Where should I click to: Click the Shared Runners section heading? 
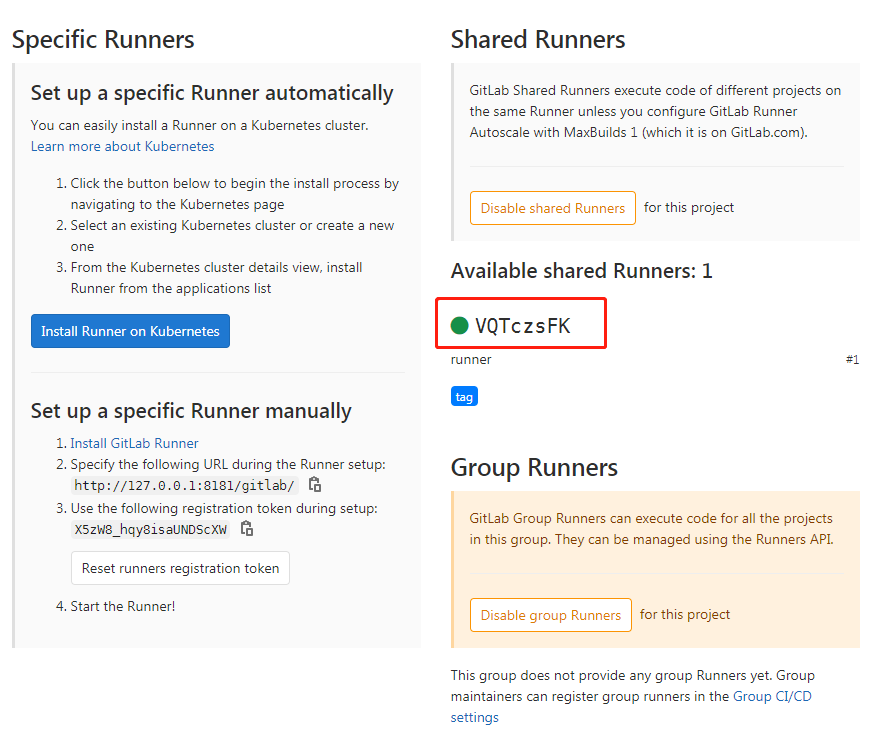(538, 39)
